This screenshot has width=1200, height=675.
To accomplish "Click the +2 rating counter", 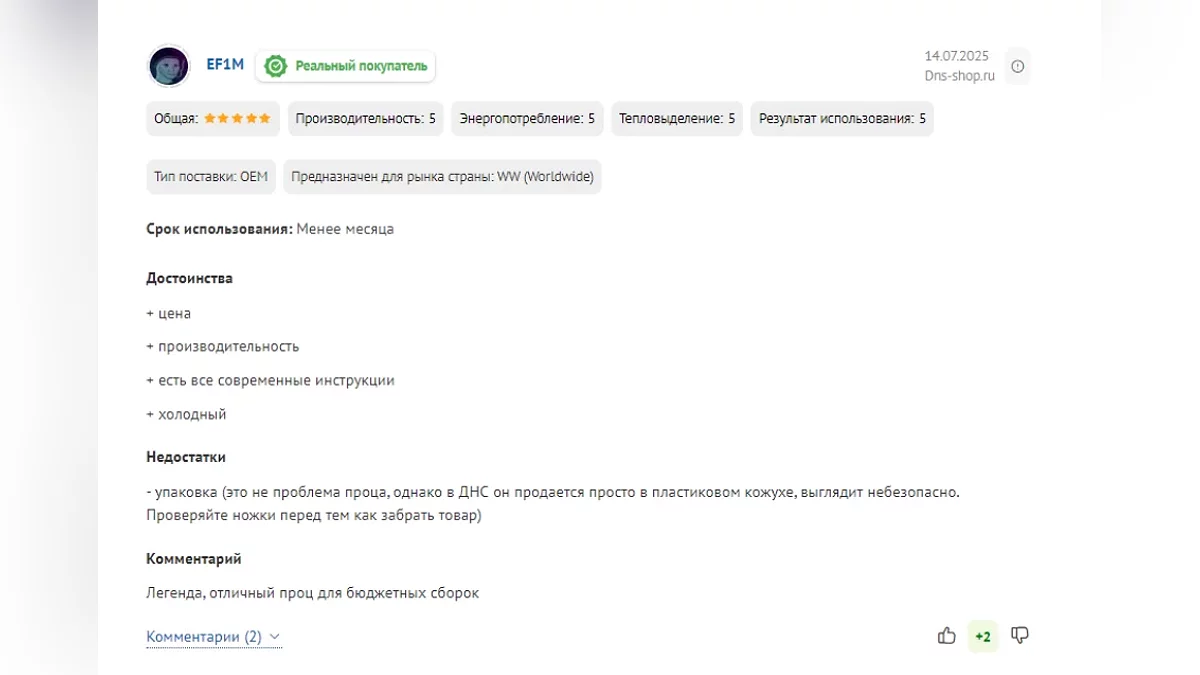I will tap(983, 637).
